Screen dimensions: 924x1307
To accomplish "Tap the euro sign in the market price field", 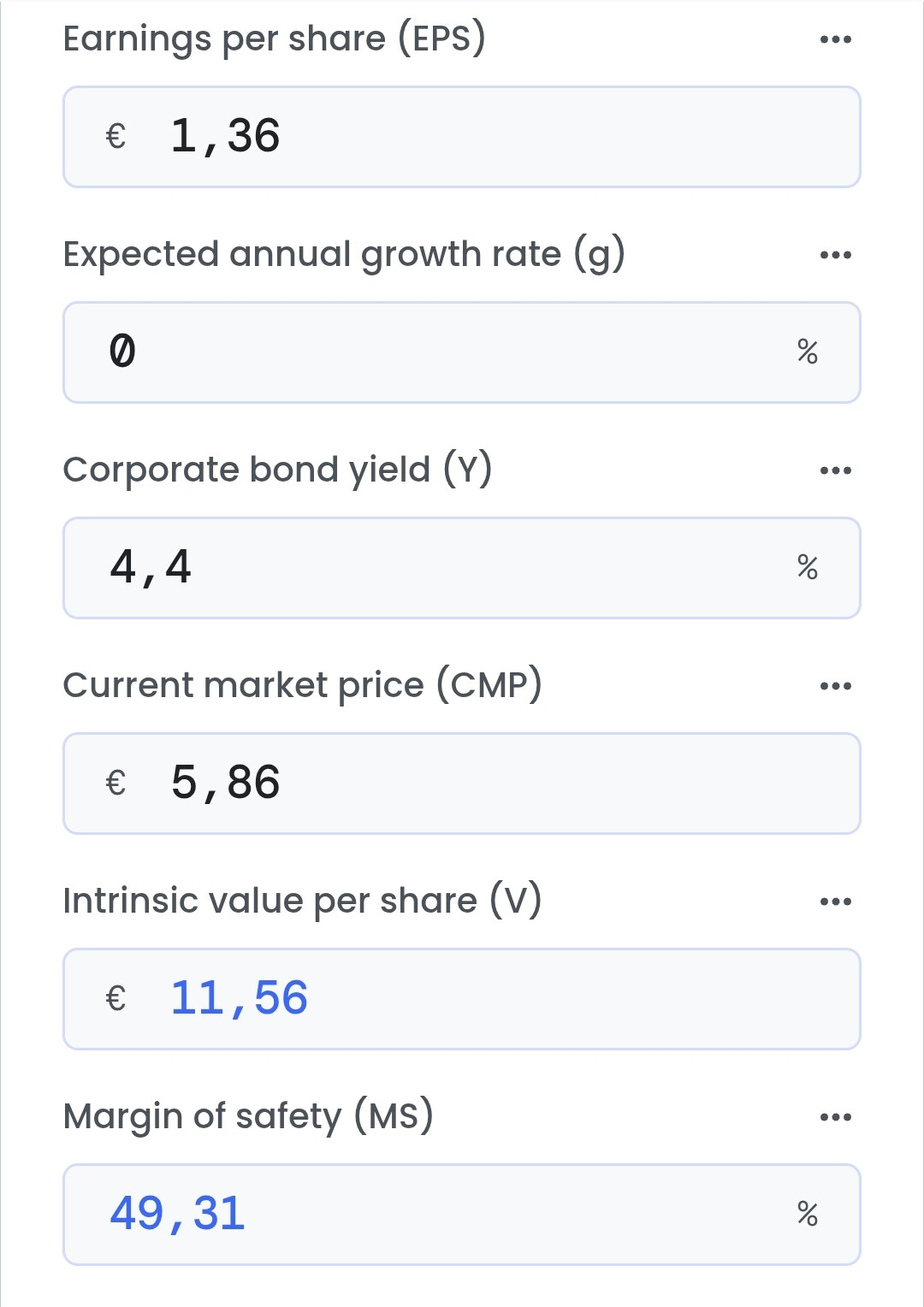I will pos(115,784).
